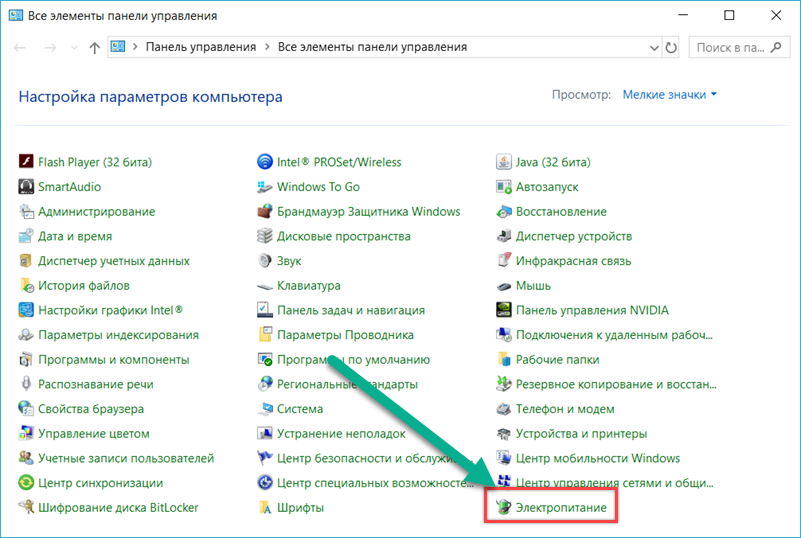Expand the address bar history dropdown
Viewport: 801px width, 538px height.
click(654, 48)
